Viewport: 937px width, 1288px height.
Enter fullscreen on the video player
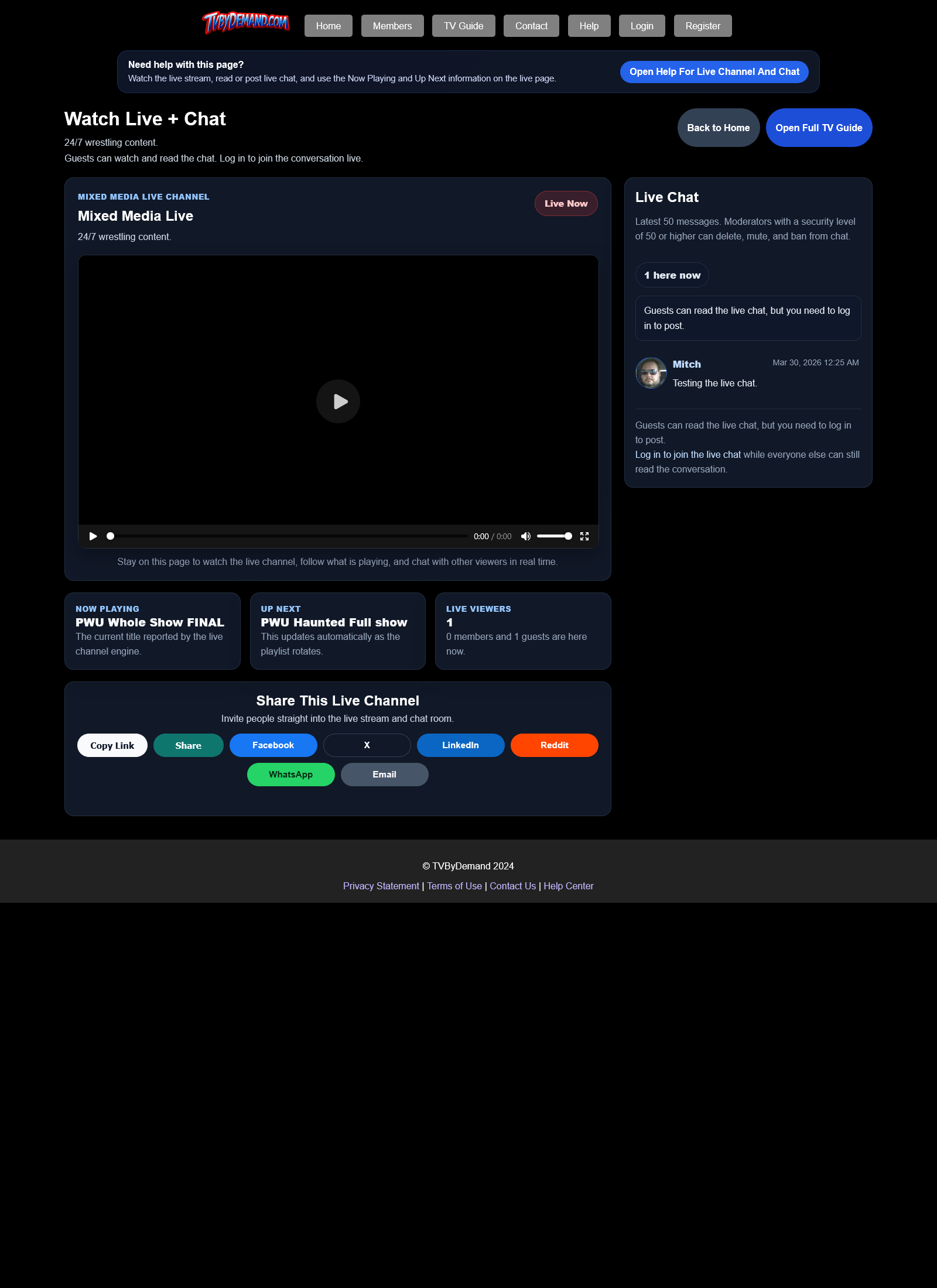[584, 536]
